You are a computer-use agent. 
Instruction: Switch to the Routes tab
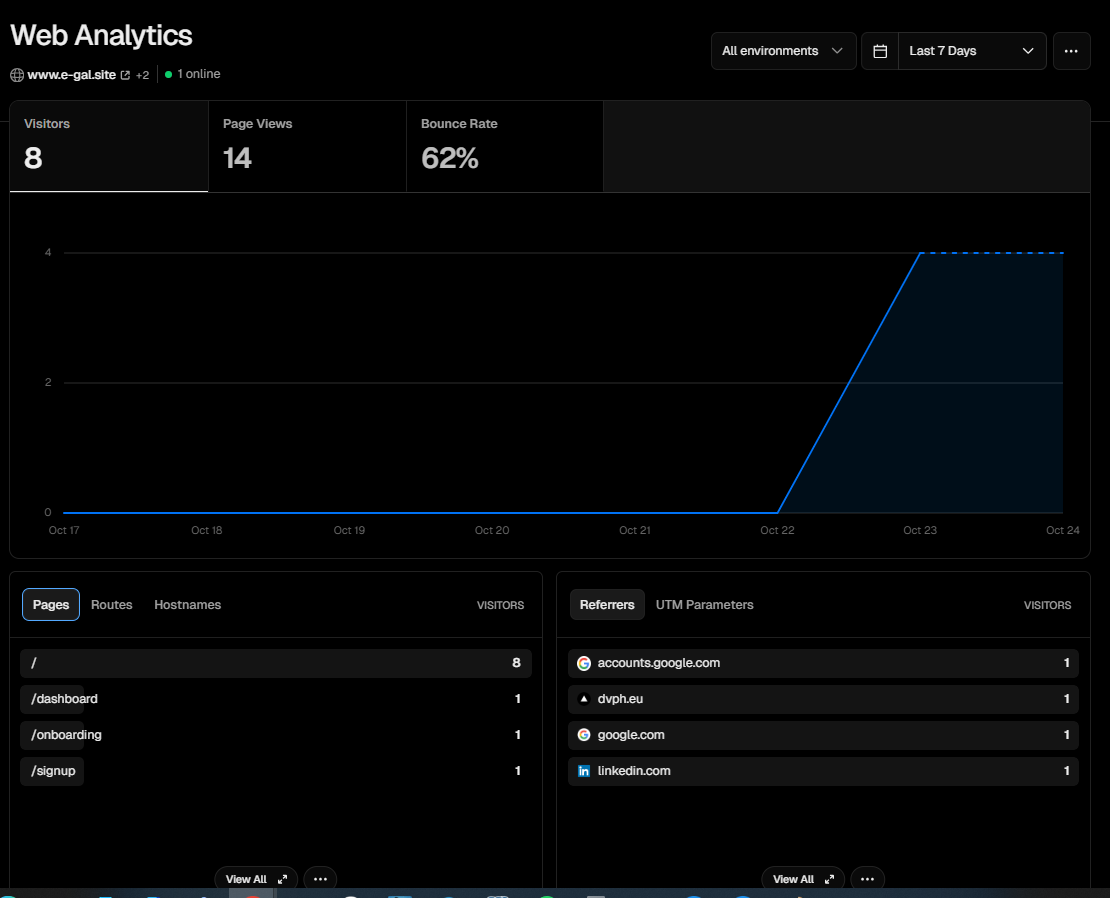(112, 605)
